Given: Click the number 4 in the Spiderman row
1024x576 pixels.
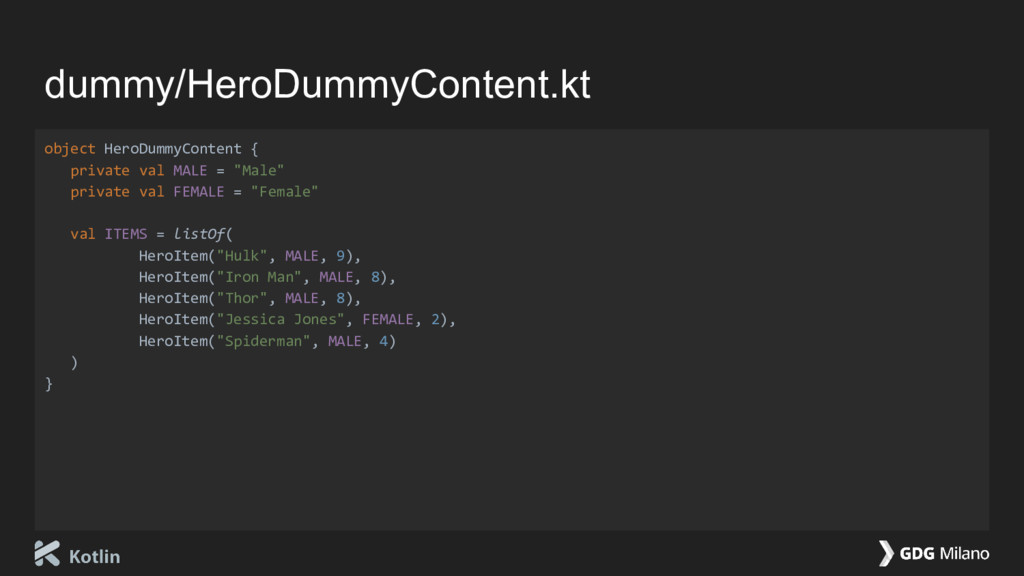Looking at the screenshot, I should pos(383,341).
